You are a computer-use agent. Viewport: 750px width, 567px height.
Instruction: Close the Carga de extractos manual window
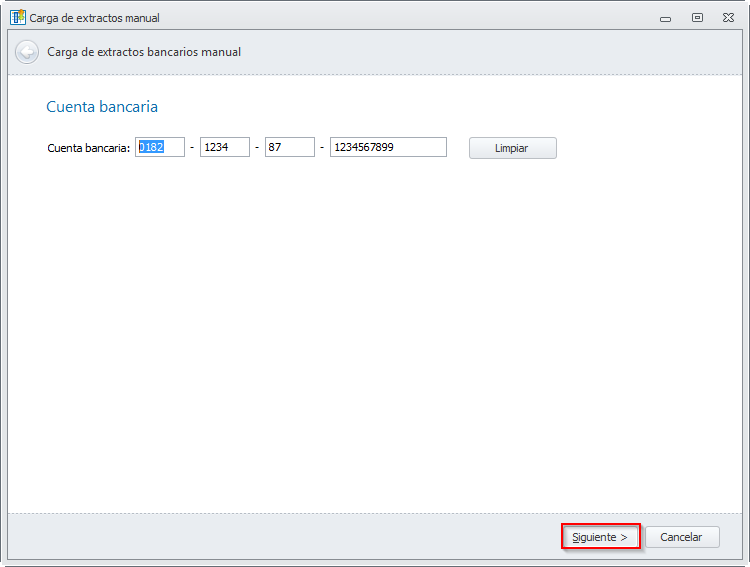[x=728, y=18]
